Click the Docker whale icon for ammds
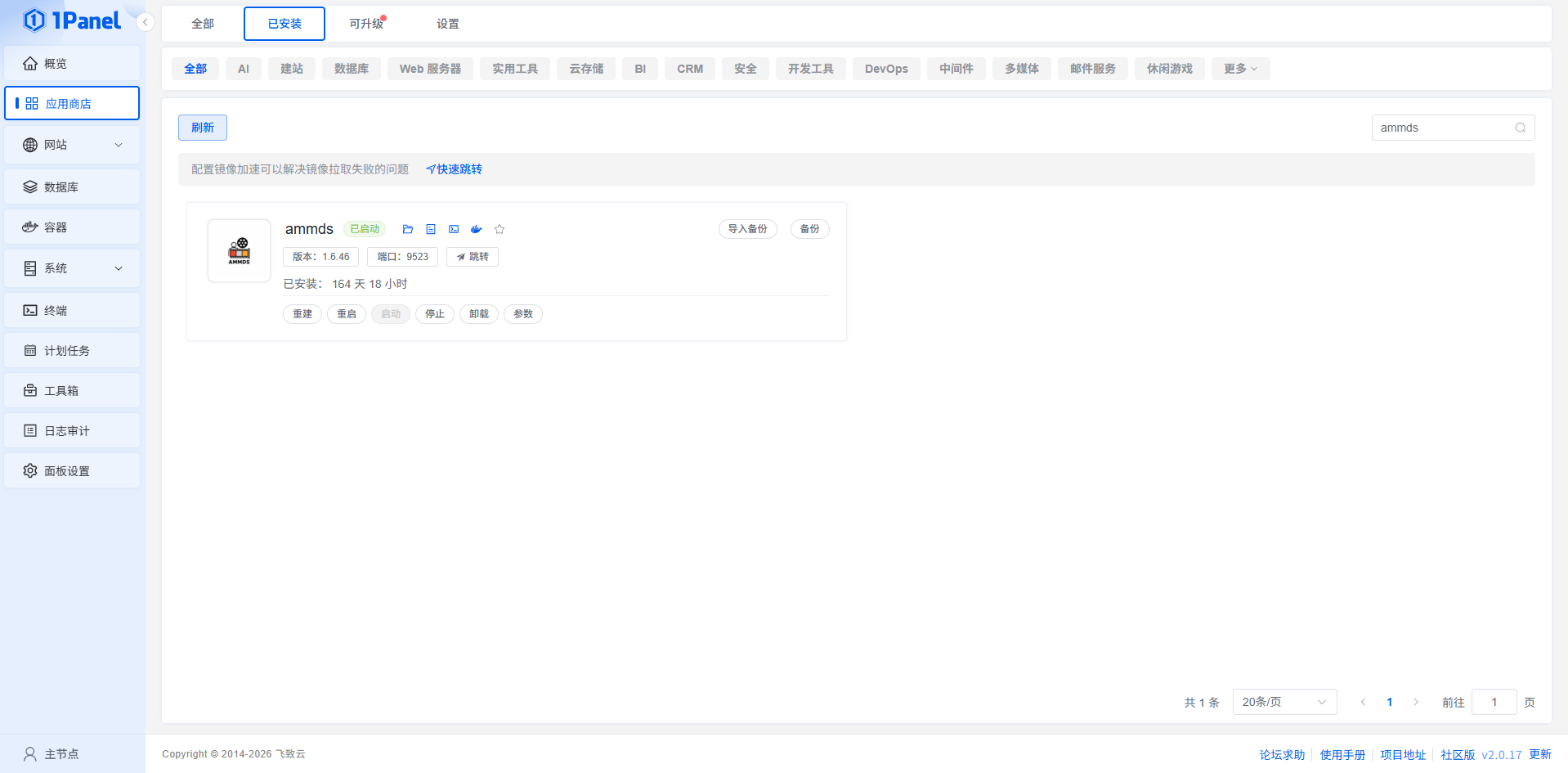The height and width of the screenshot is (773, 1568). point(477,229)
